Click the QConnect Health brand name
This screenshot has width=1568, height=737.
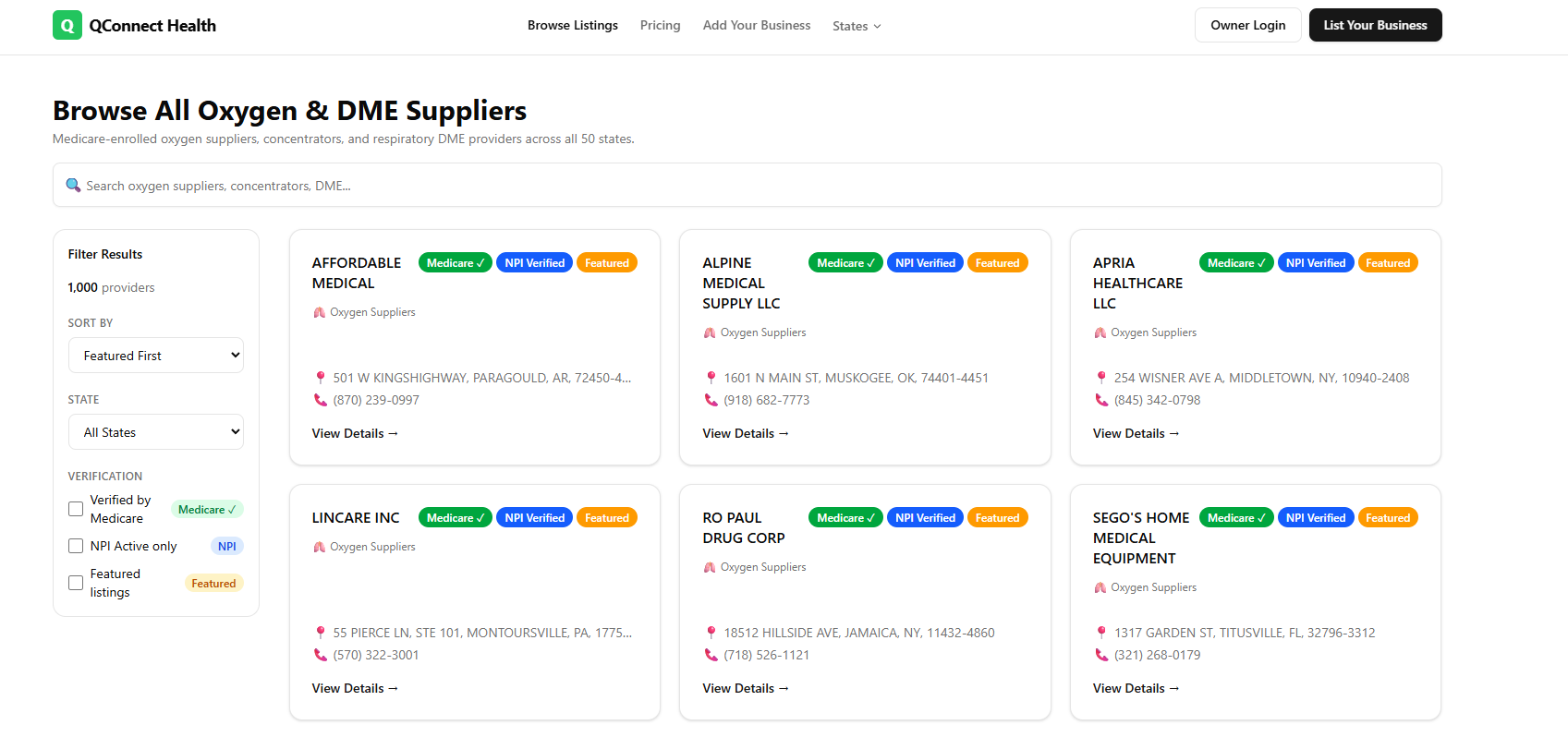click(152, 26)
